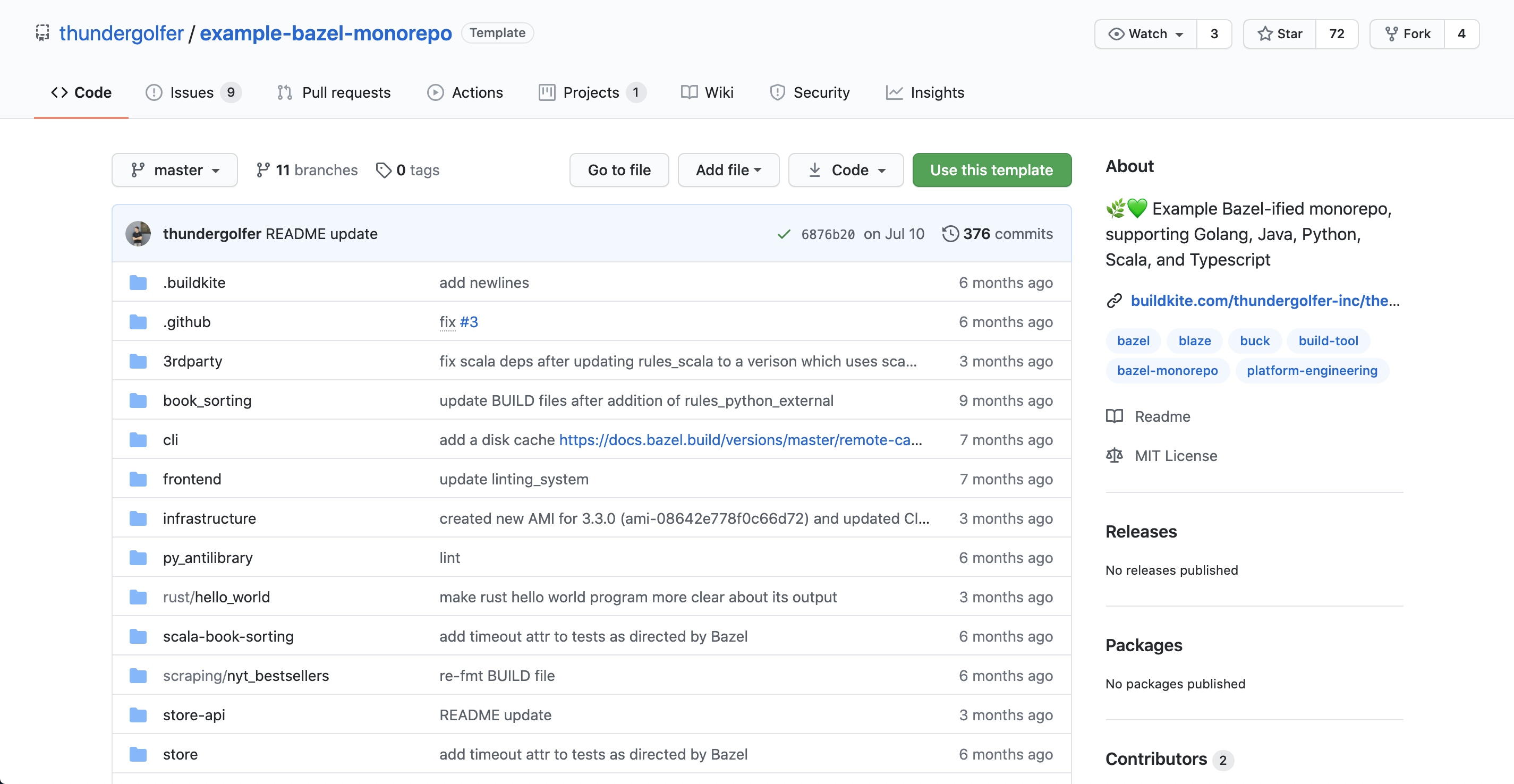Click the Readme book icon in About
Screen dimensions: 1514x784
pyautogui.click(x=1115, y=416)
